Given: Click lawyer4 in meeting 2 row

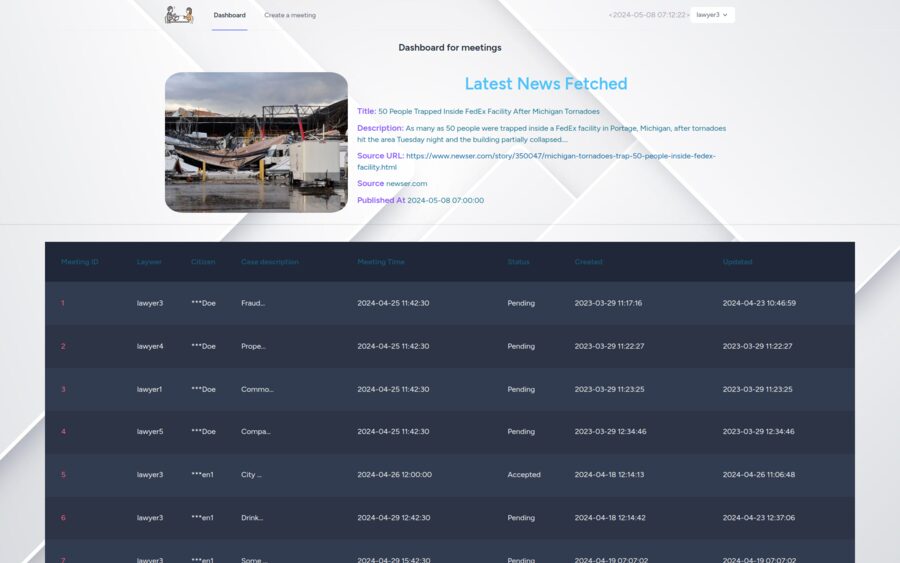Looking at the screenshot, I should pos(150,346).
